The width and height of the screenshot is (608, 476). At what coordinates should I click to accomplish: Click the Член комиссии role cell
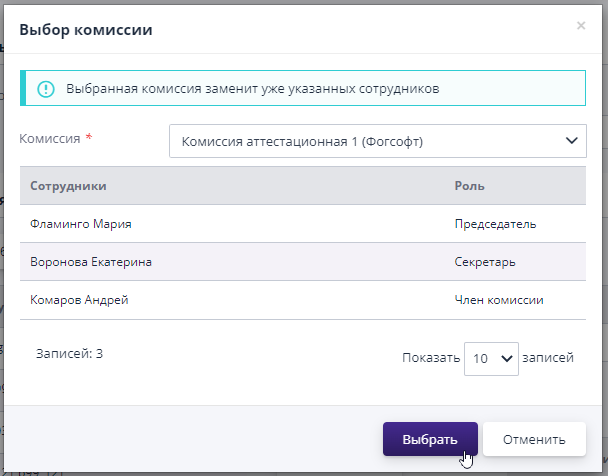(499, 300)
